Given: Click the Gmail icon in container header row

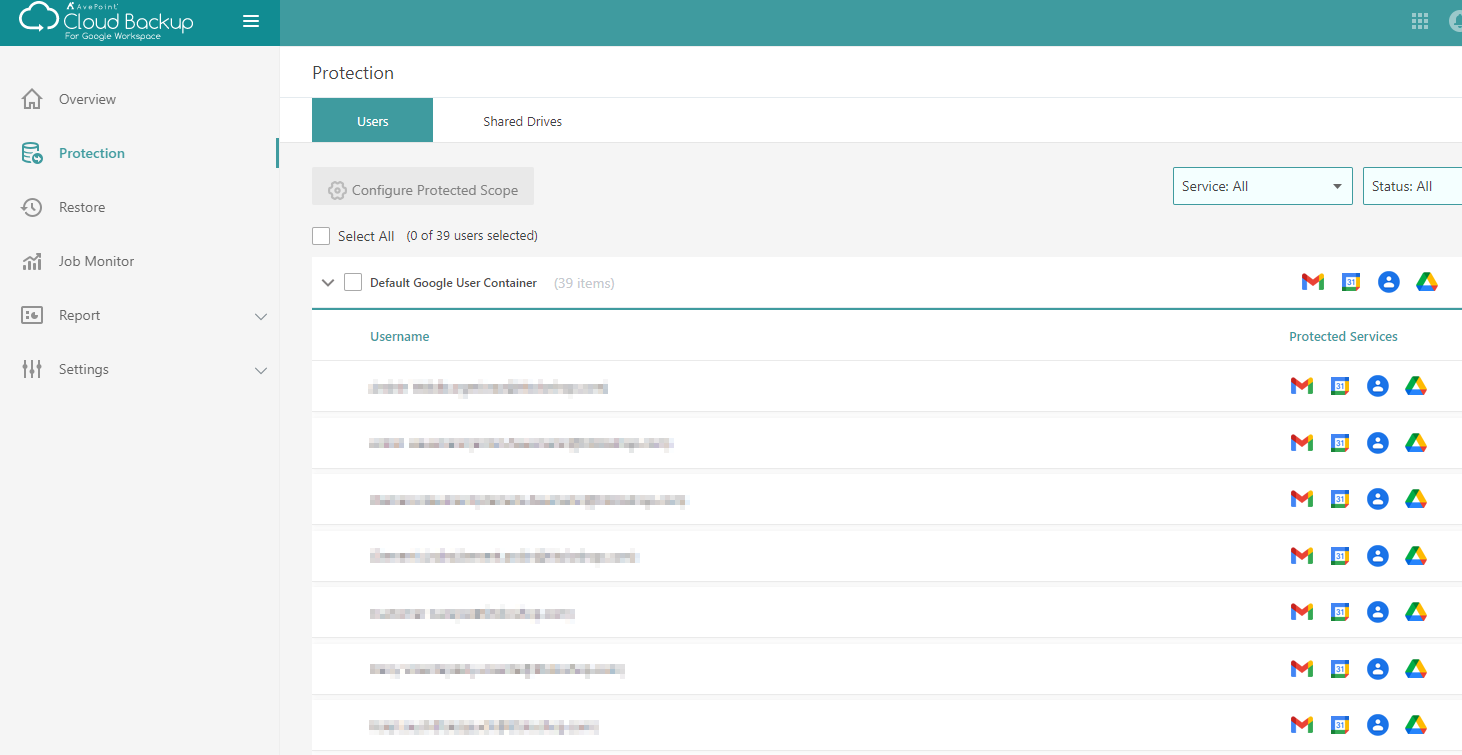Looking at the screenshot, I should click(1312, 283).
